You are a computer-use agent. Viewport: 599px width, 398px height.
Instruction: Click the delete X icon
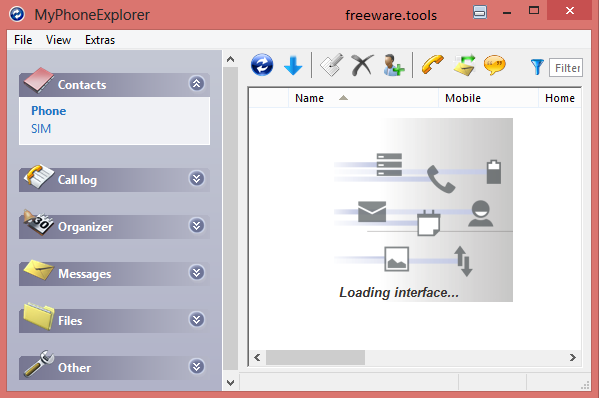(x=362, y=65)
